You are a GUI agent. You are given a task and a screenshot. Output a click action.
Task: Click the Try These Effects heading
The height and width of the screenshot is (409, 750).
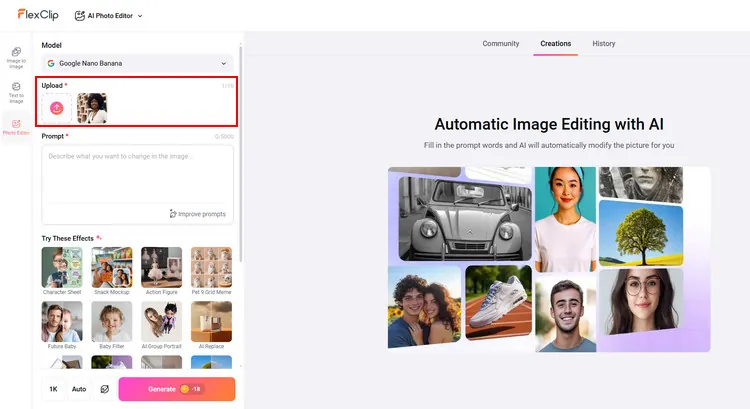[x=67, y=238]
